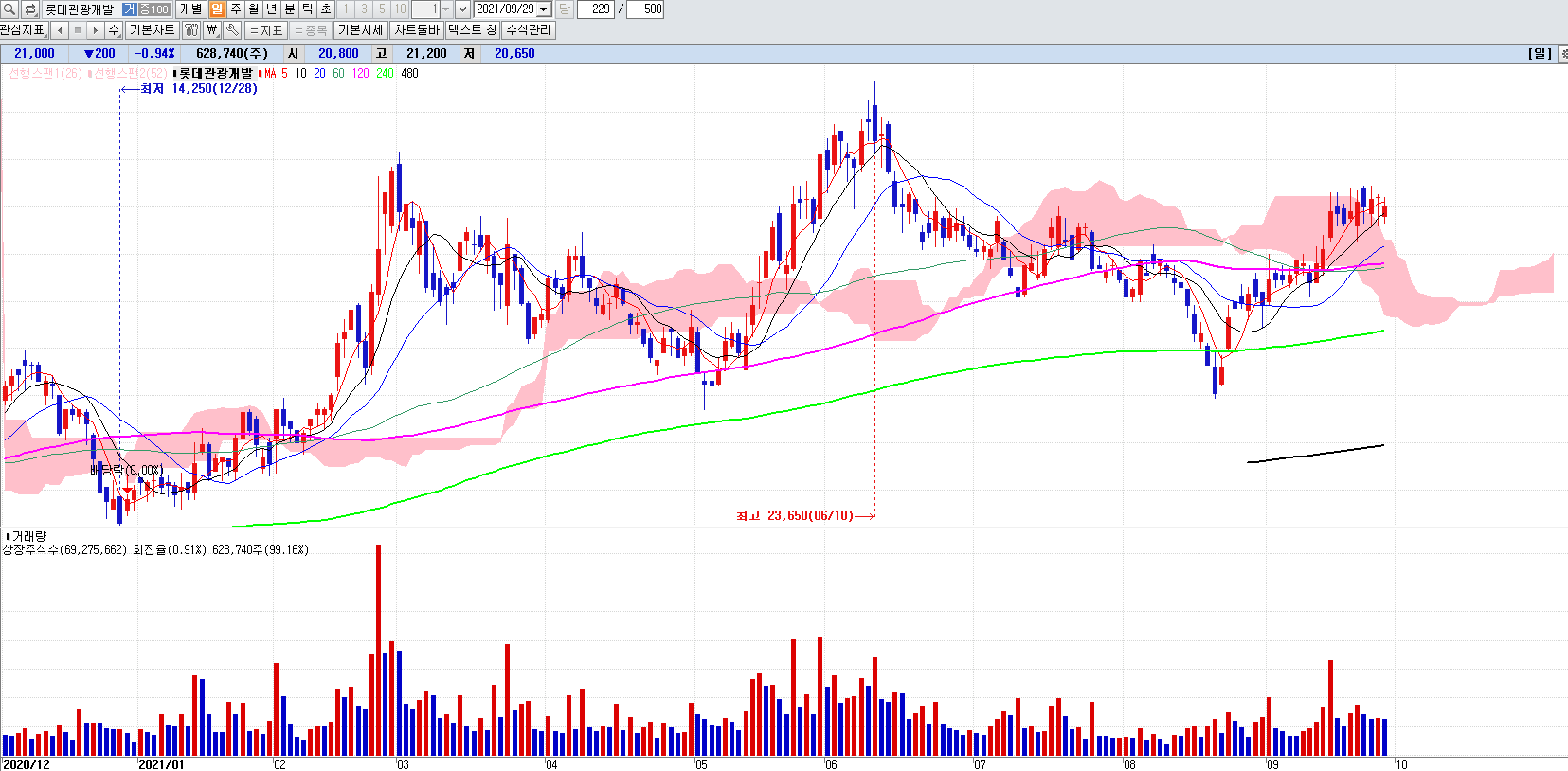Image resolution: width=1568 pixels, height=771 pixels.
Task: Click the total bar count field 500
Action: click(646, 9)
